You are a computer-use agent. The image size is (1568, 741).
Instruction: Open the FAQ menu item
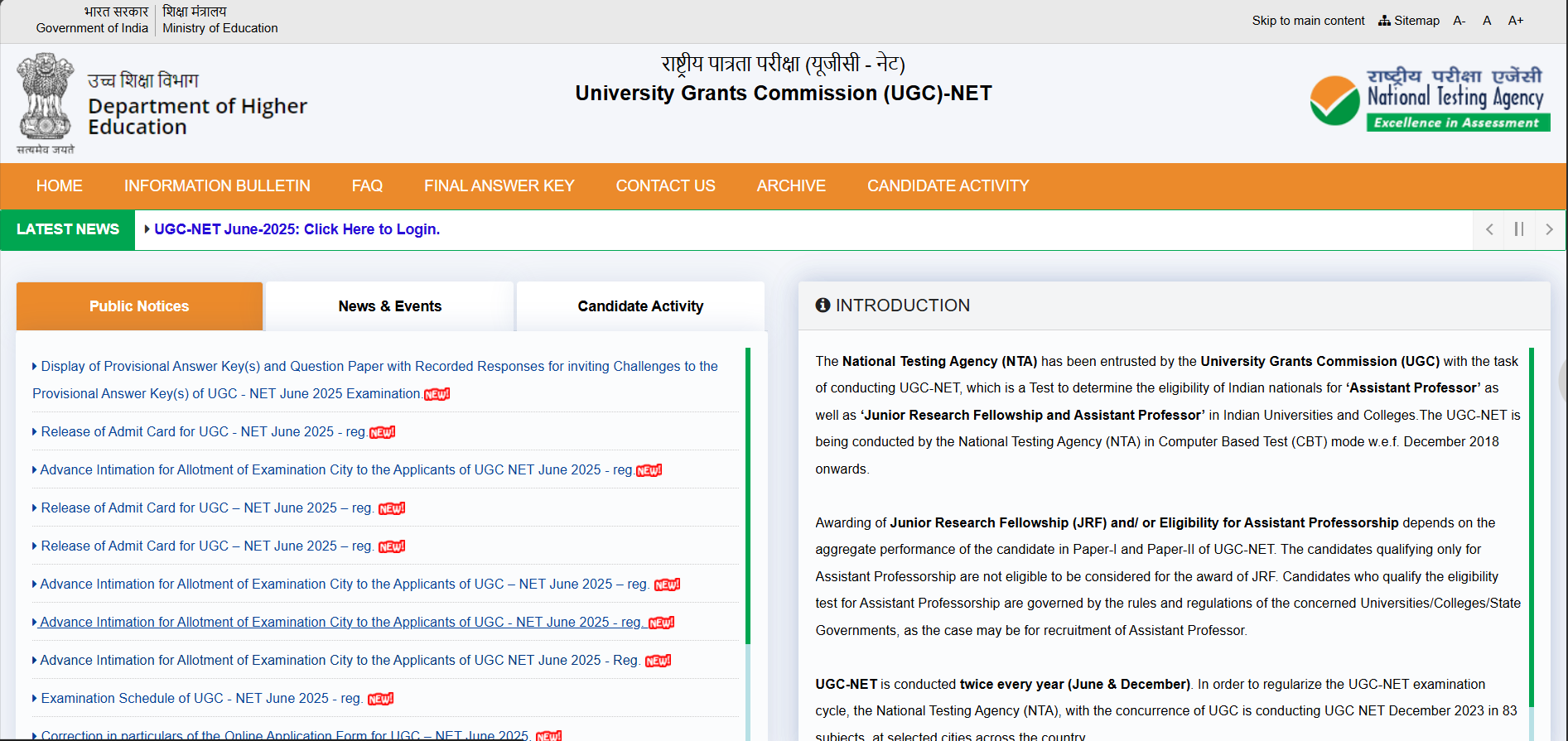[367, 186]
